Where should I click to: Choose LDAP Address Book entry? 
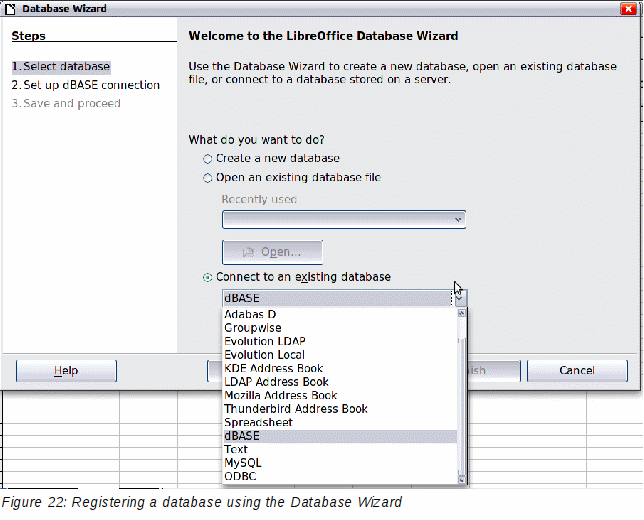coord(340,382)
